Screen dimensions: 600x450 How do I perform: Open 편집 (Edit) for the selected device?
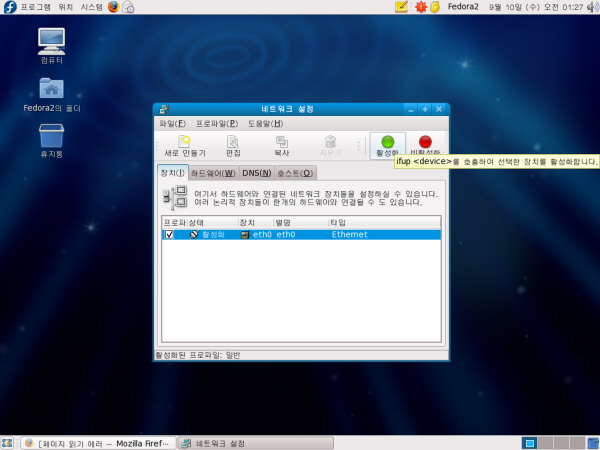click(x=233, y=146)
